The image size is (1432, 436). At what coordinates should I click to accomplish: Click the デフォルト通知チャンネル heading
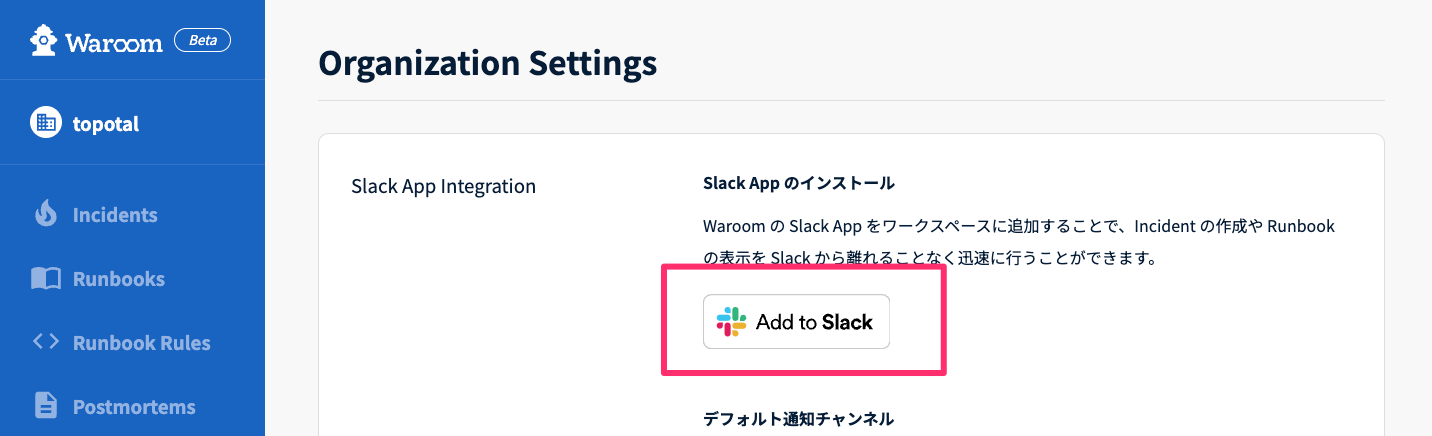point(798,418)
